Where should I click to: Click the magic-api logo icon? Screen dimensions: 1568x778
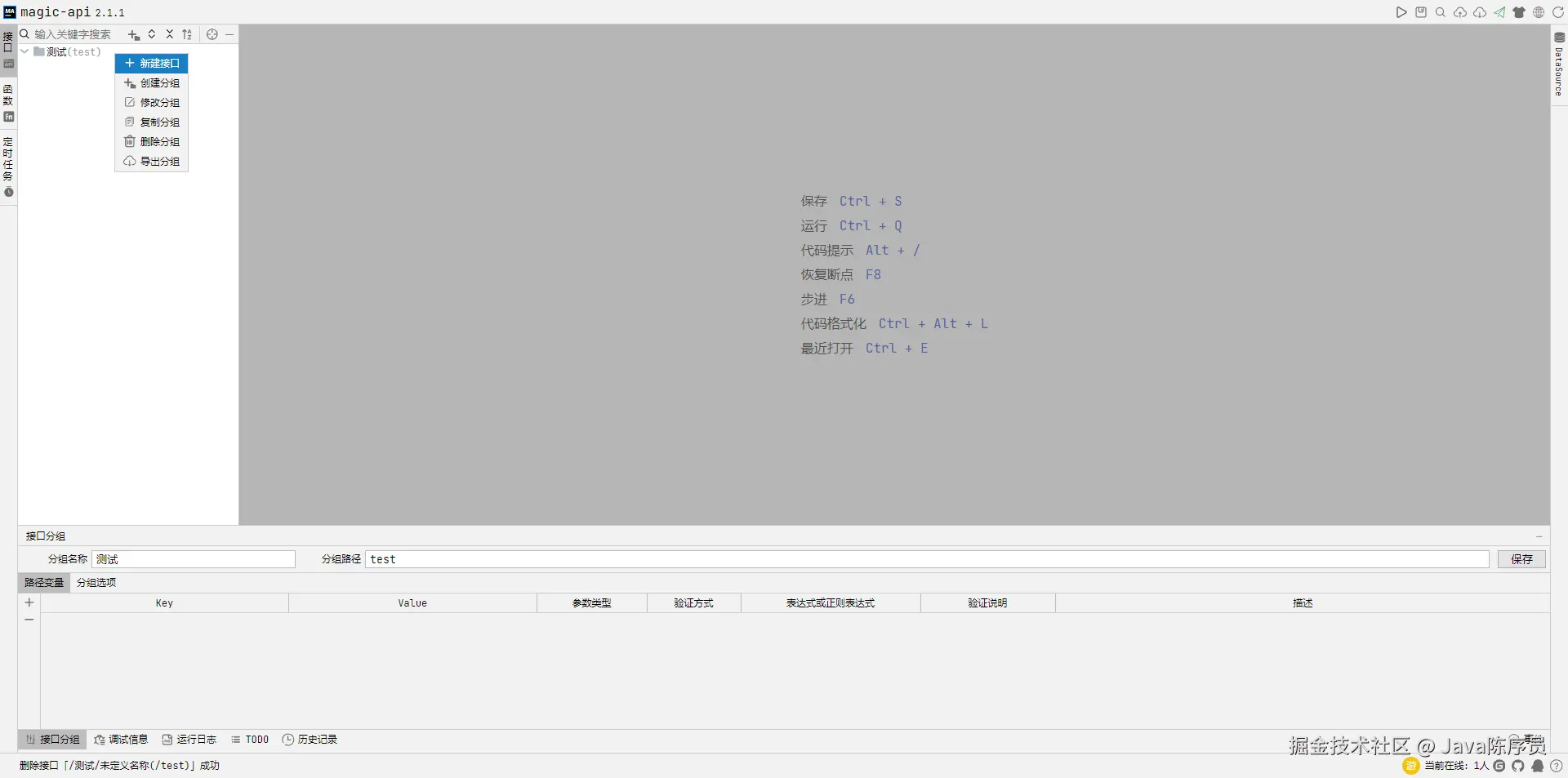pyautogui.click(x=10, y=12)
